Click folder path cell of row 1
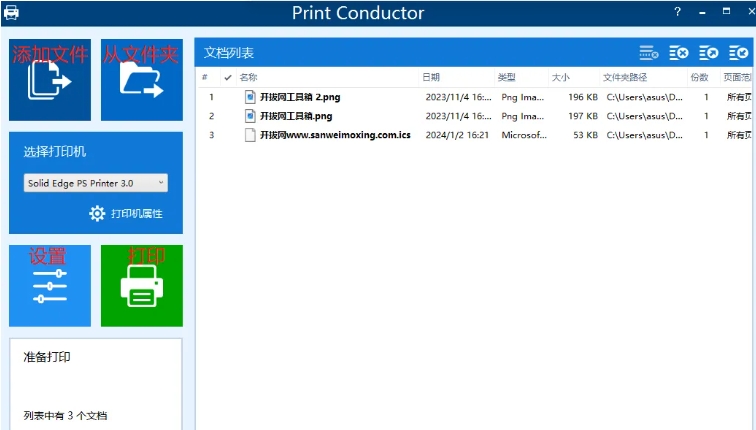The image size is (756, 430). coord(644,97)
